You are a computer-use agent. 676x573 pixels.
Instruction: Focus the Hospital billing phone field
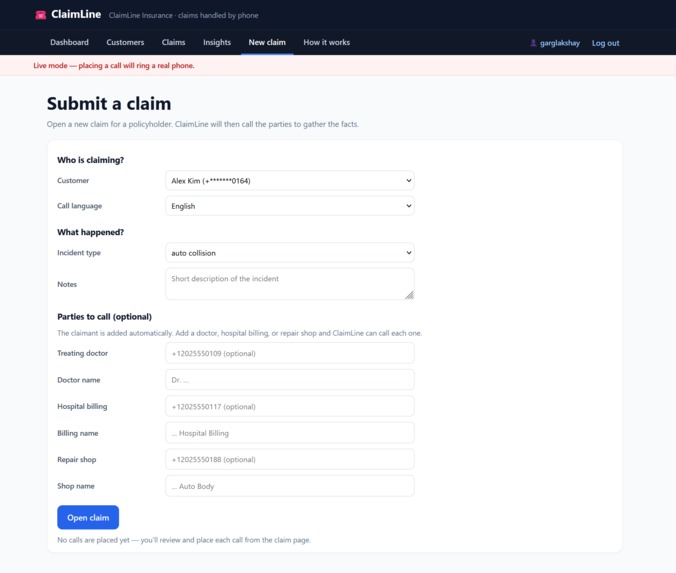(x=290, y=407)
